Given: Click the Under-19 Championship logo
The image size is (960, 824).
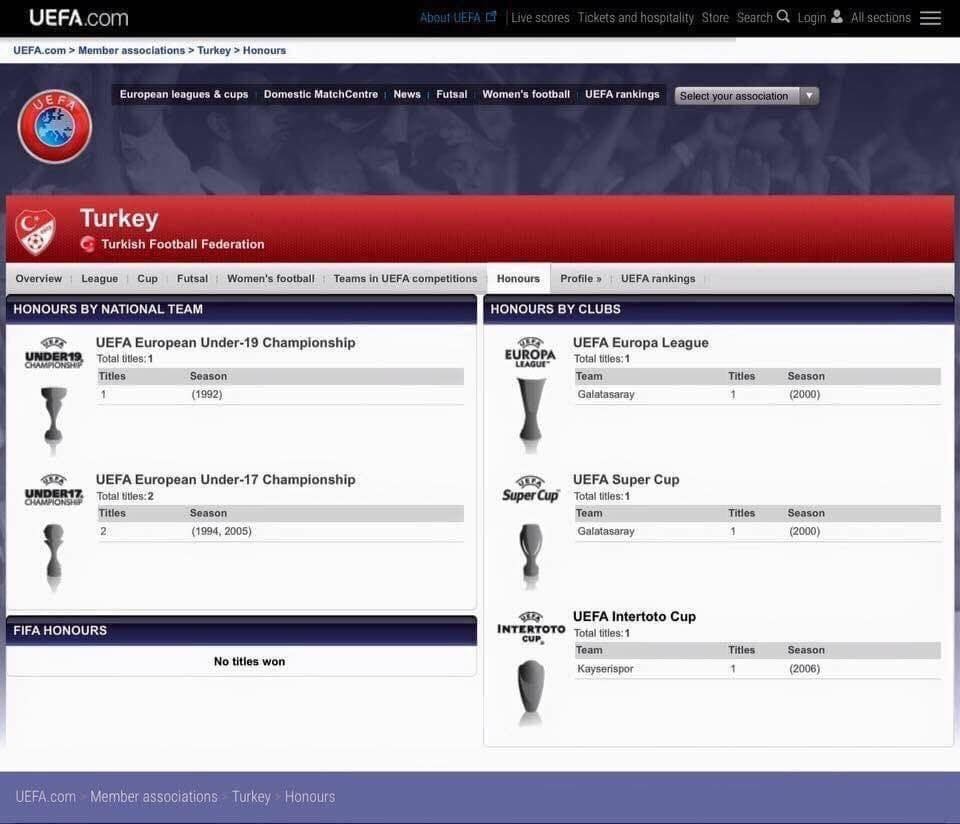Looking at the screenshot, I should (x=54, y=353).
